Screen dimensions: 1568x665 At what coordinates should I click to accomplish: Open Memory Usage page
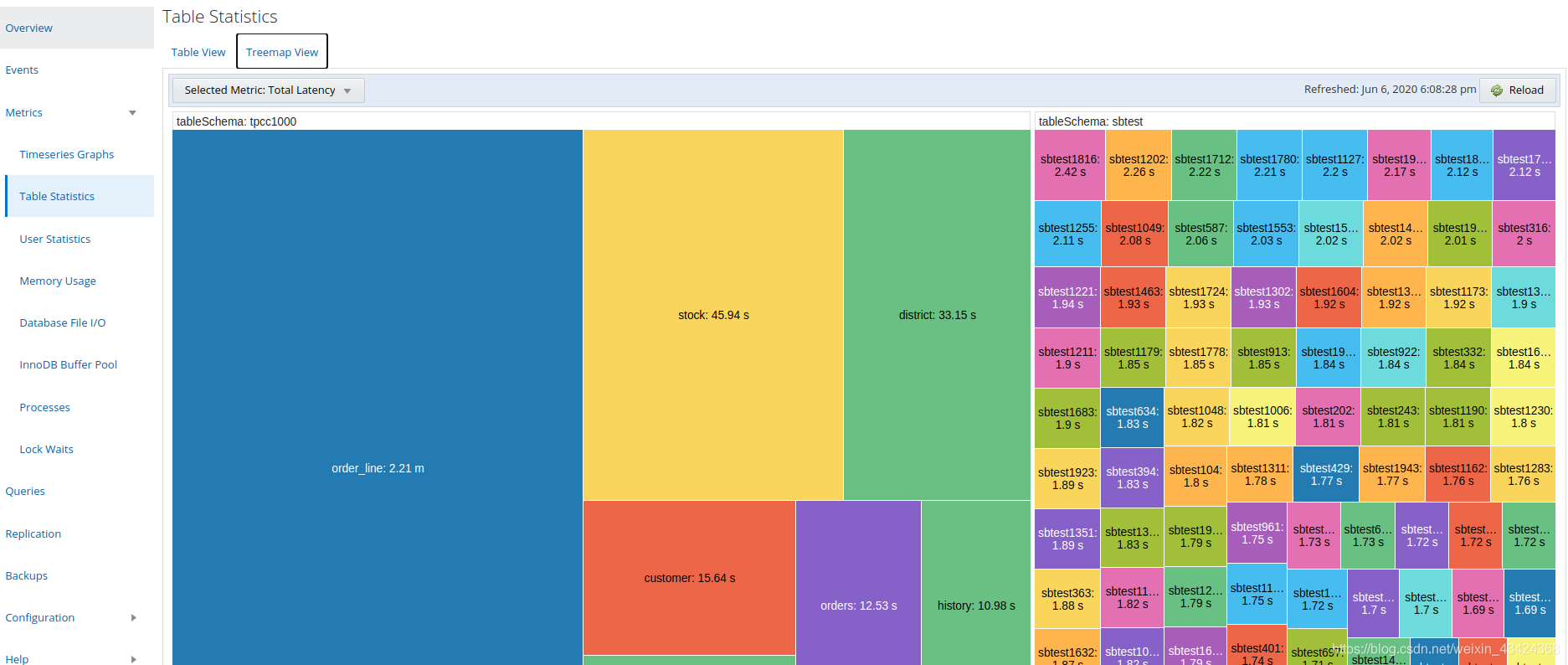[58, 281]
